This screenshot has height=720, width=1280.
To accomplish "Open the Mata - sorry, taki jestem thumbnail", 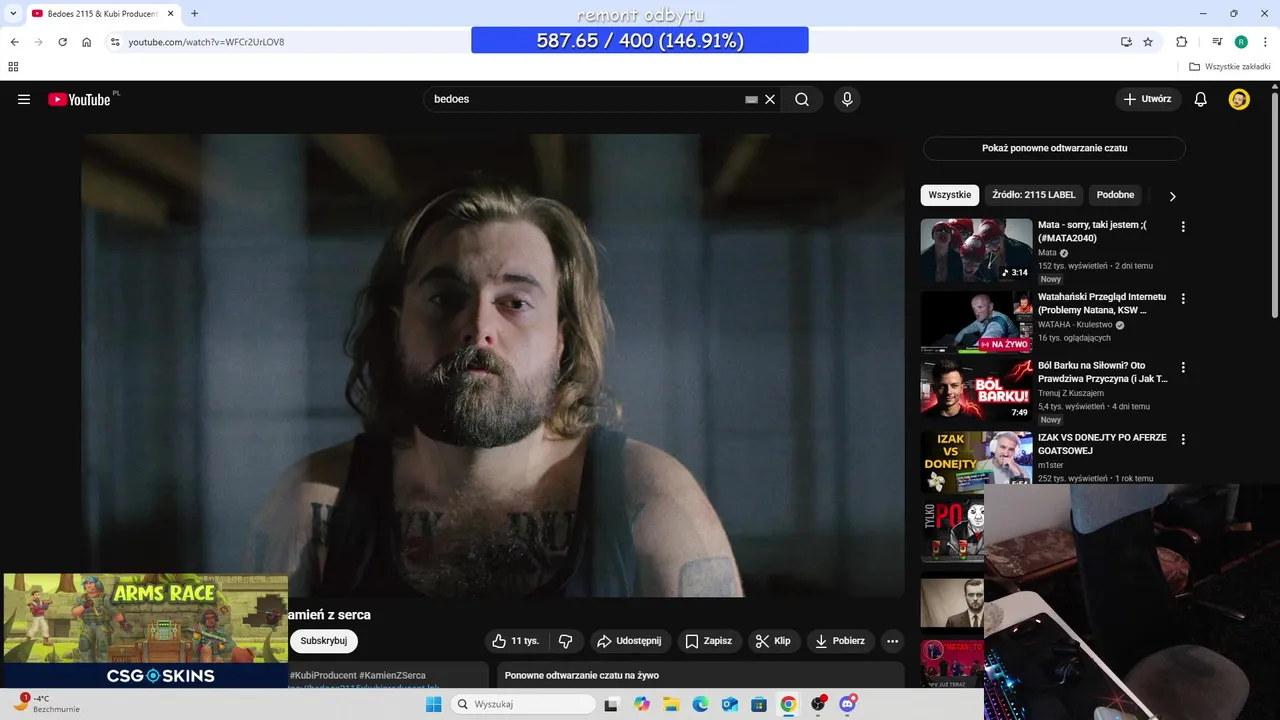I will 976,250.
